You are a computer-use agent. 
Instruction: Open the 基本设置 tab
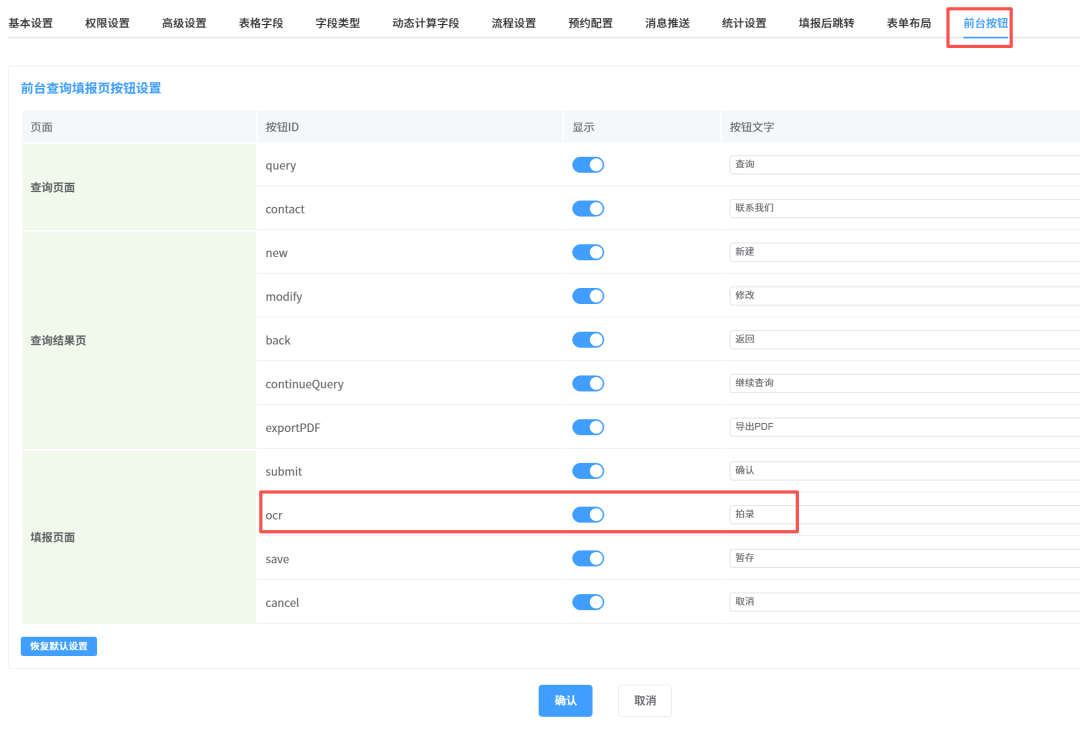coord(30,23)
